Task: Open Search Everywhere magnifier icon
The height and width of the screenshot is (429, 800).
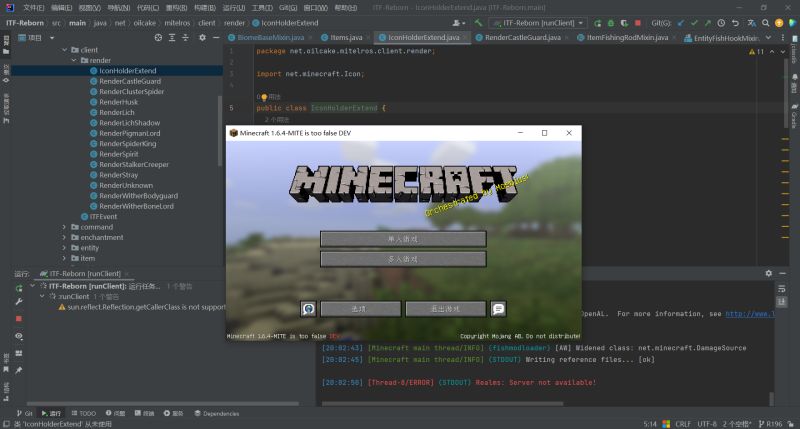Action: tap(765, 23)
